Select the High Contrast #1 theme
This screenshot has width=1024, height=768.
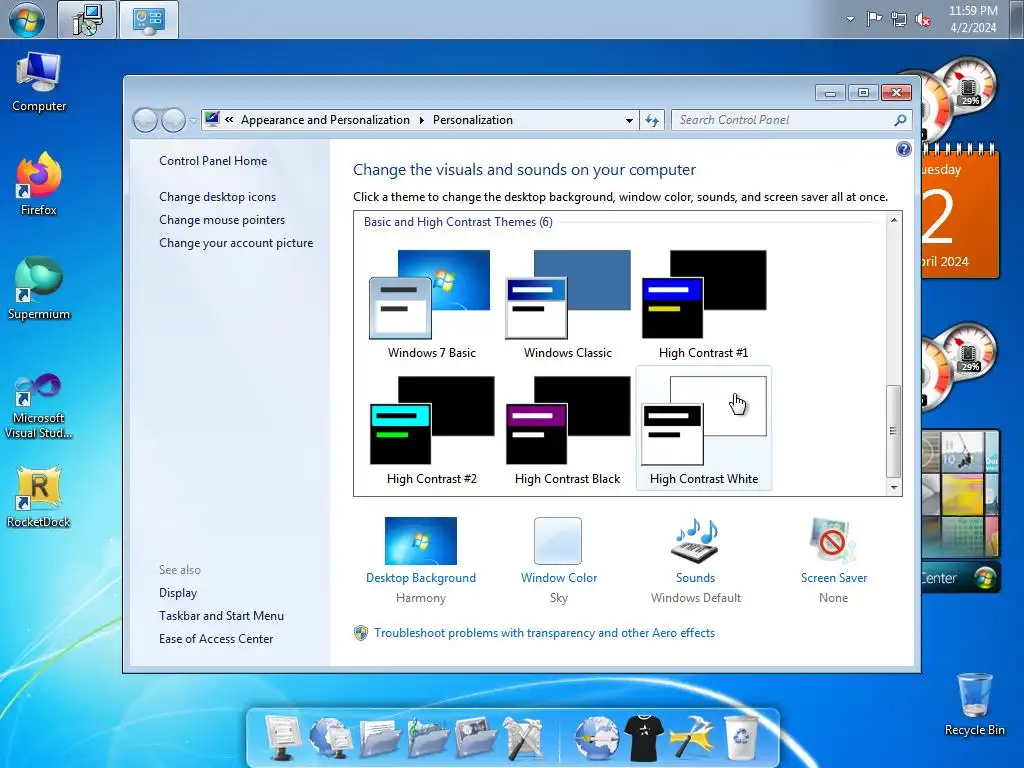[x=703, y=304]
